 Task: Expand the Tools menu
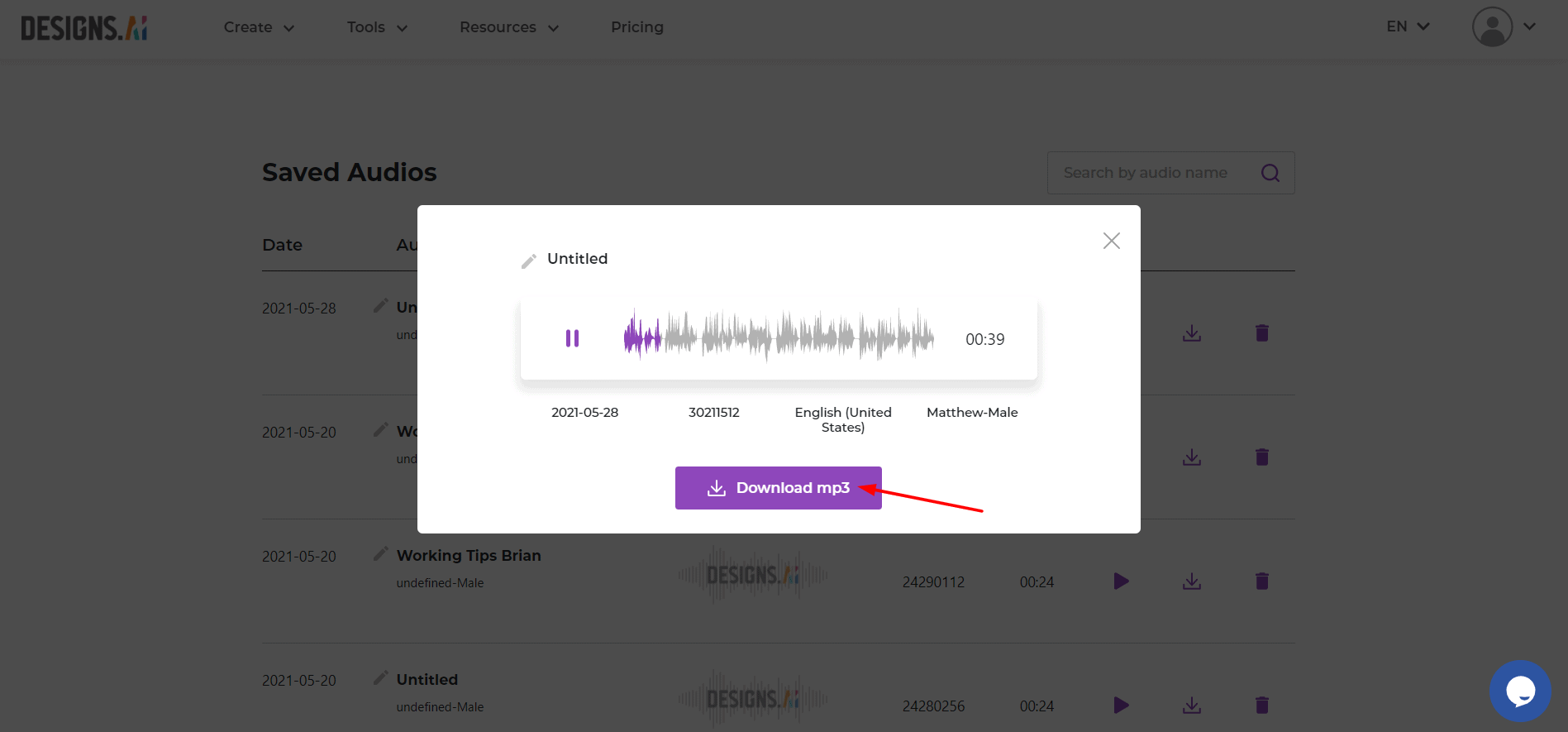pos(377,27)
